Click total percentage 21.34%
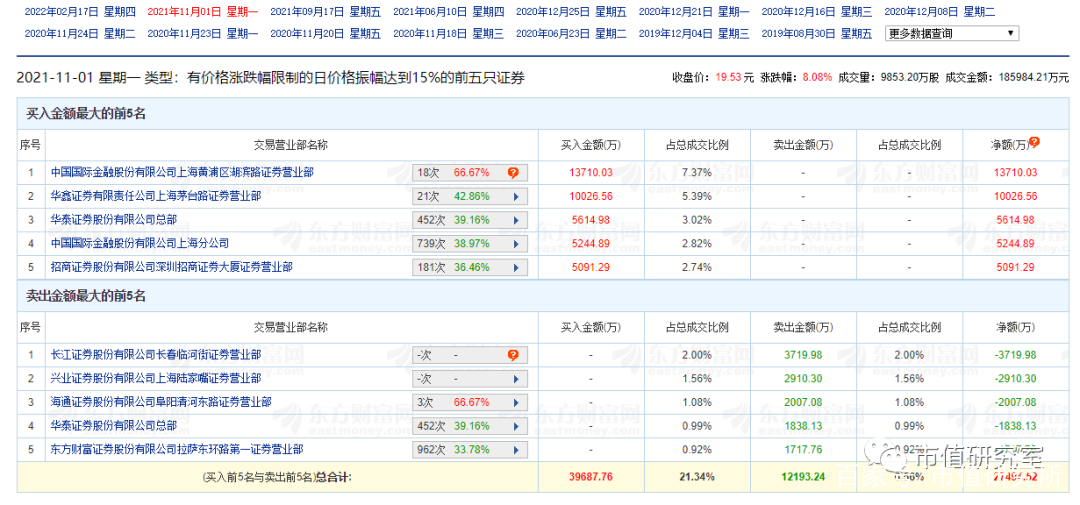 [x=697, y=477]
